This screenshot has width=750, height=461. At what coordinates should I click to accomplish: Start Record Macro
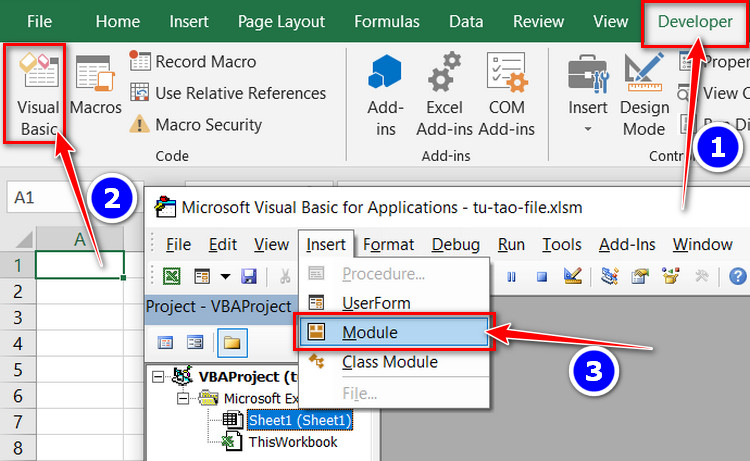click(193, 62)
